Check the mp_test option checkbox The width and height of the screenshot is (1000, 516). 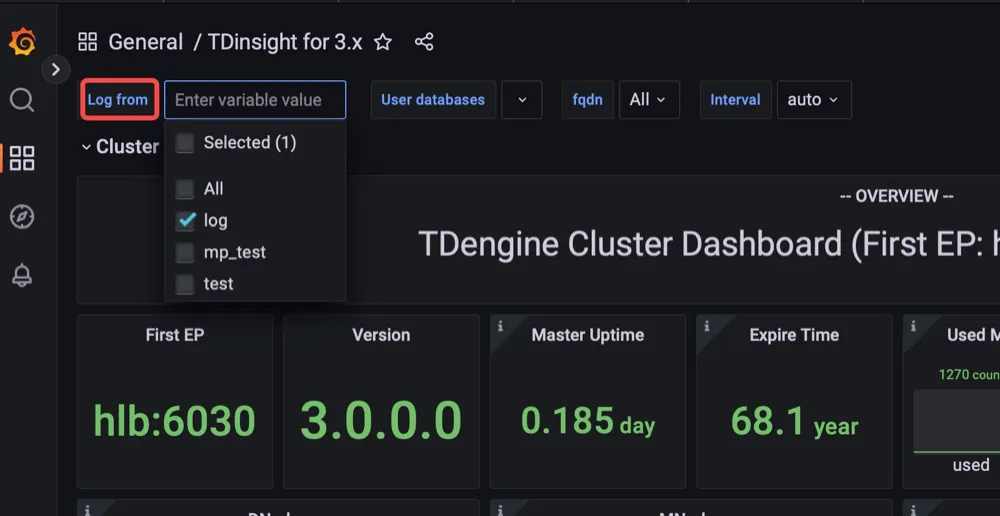pyautogui.click(x=185, y=252)
